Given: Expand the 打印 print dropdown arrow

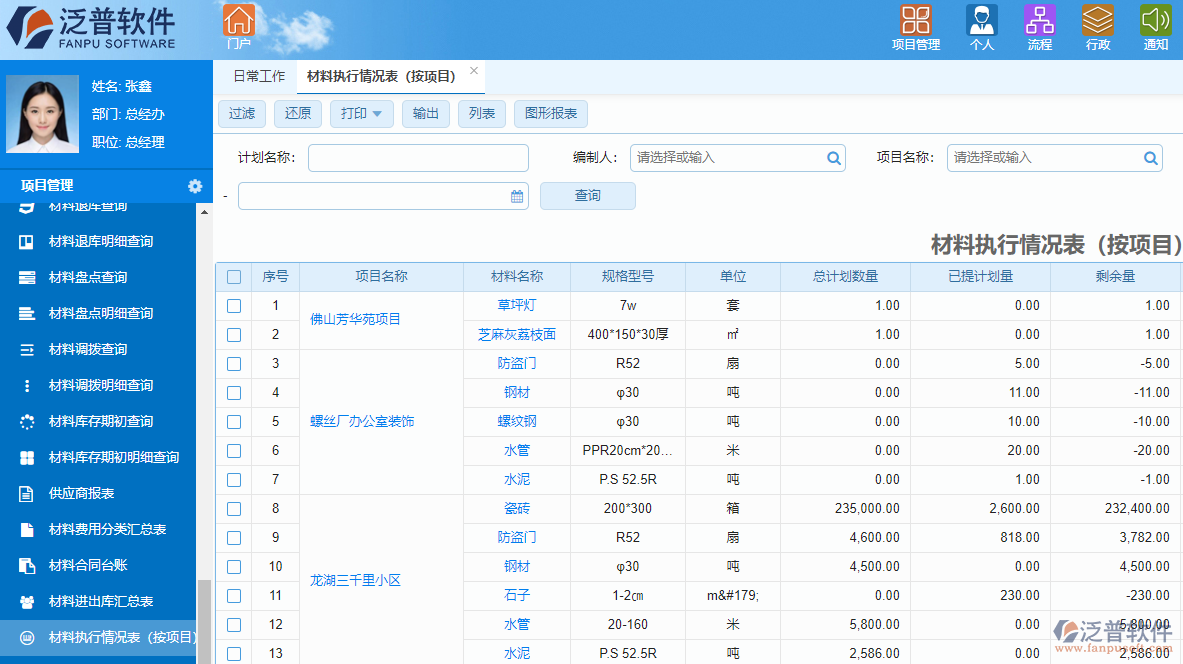Looking at the screenshot, I should click(377, 113).
